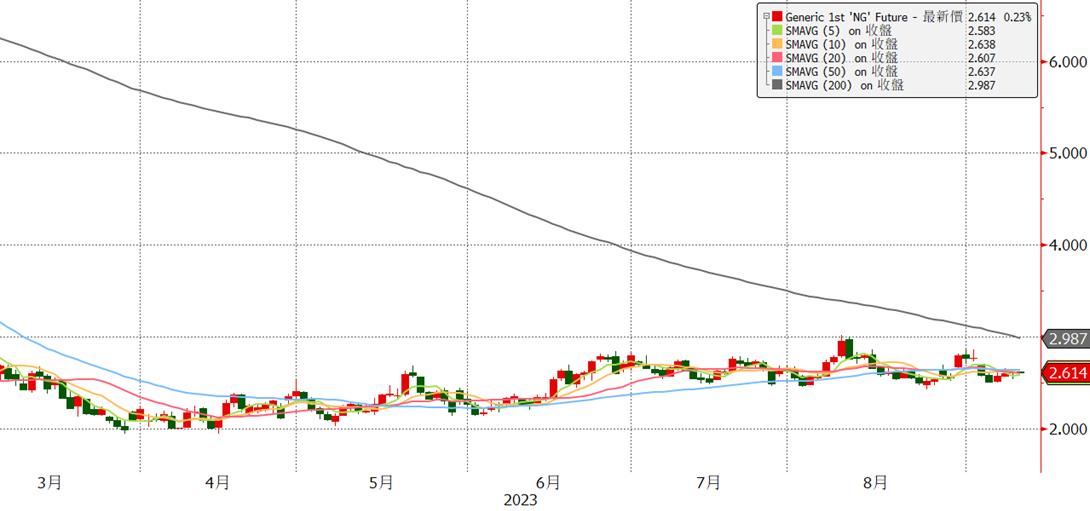The height and width of the screenshot is (511, 1090).
Task: Click the 3月 date axis label
Action: (x=49, y=482)
